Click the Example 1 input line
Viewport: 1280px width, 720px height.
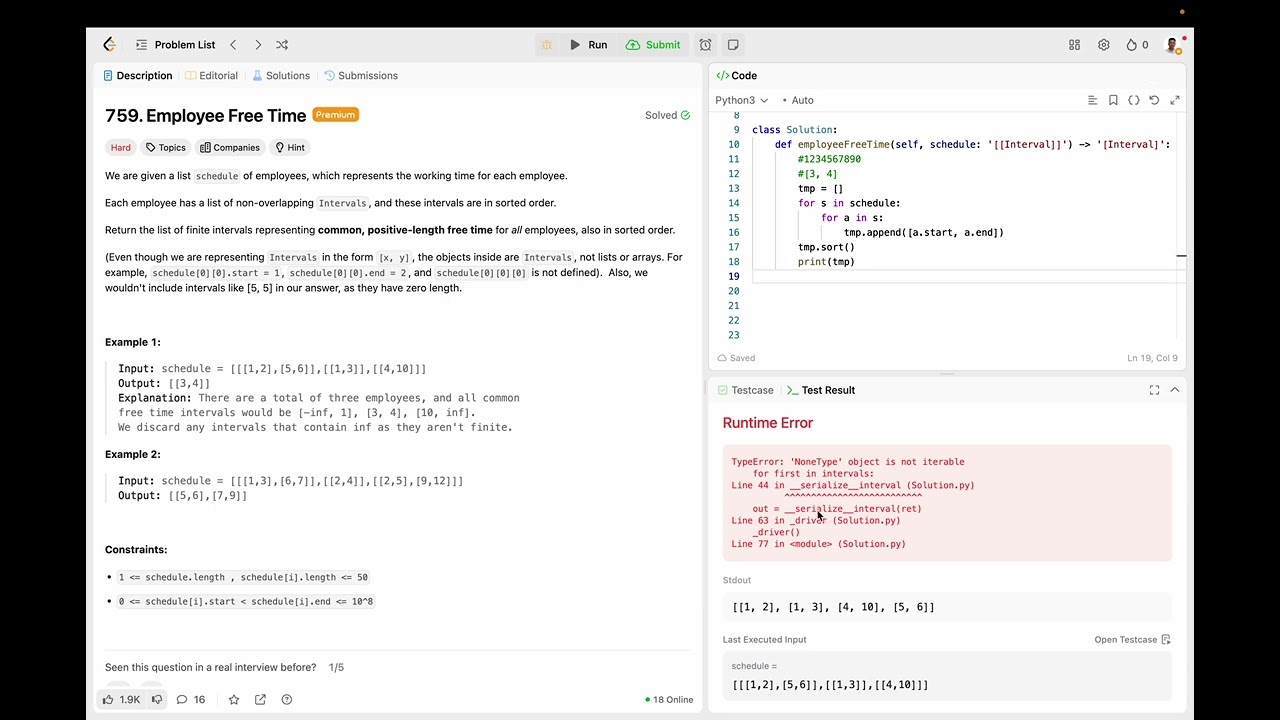(272, 369)
